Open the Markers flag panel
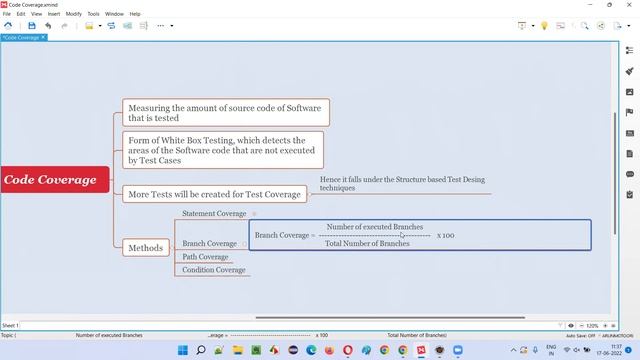Image resolution: width=640 pixels, height=360 pixels. coord(629,112)
